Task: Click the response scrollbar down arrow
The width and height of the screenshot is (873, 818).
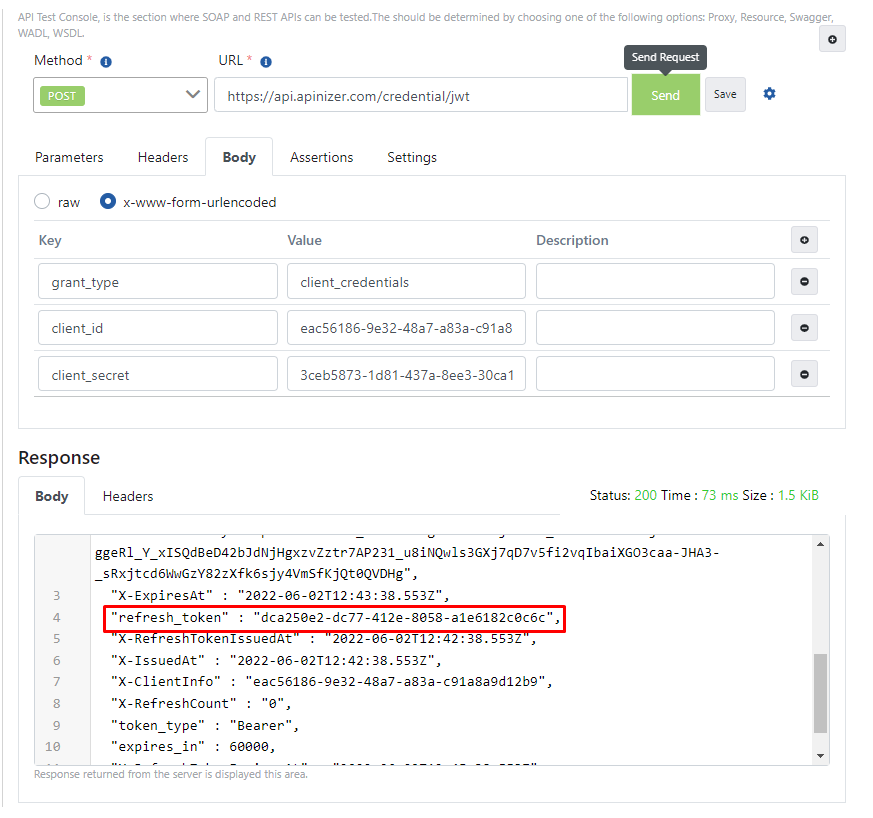Action: (821, 756)
